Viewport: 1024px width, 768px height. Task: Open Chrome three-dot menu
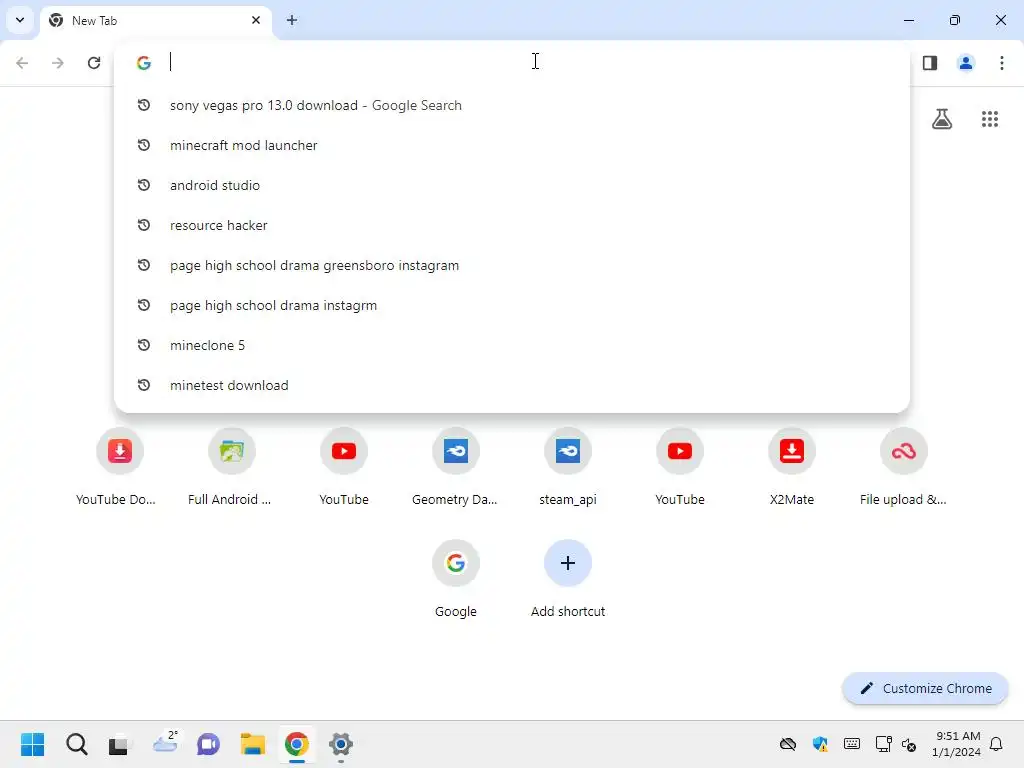click(x=1002, y=63)
